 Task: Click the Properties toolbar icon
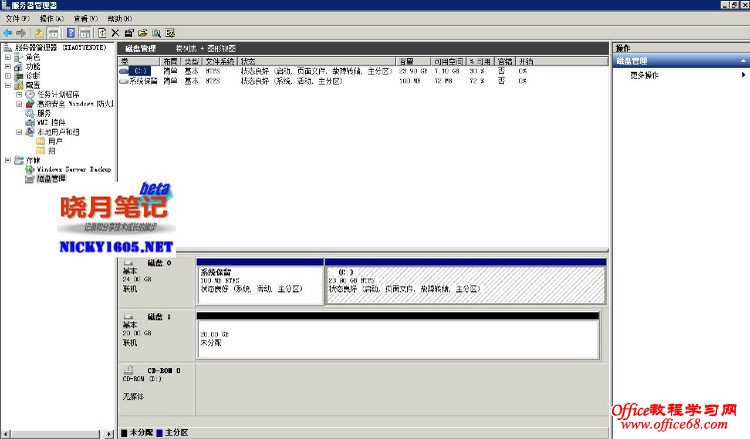(x=129, y=33)
